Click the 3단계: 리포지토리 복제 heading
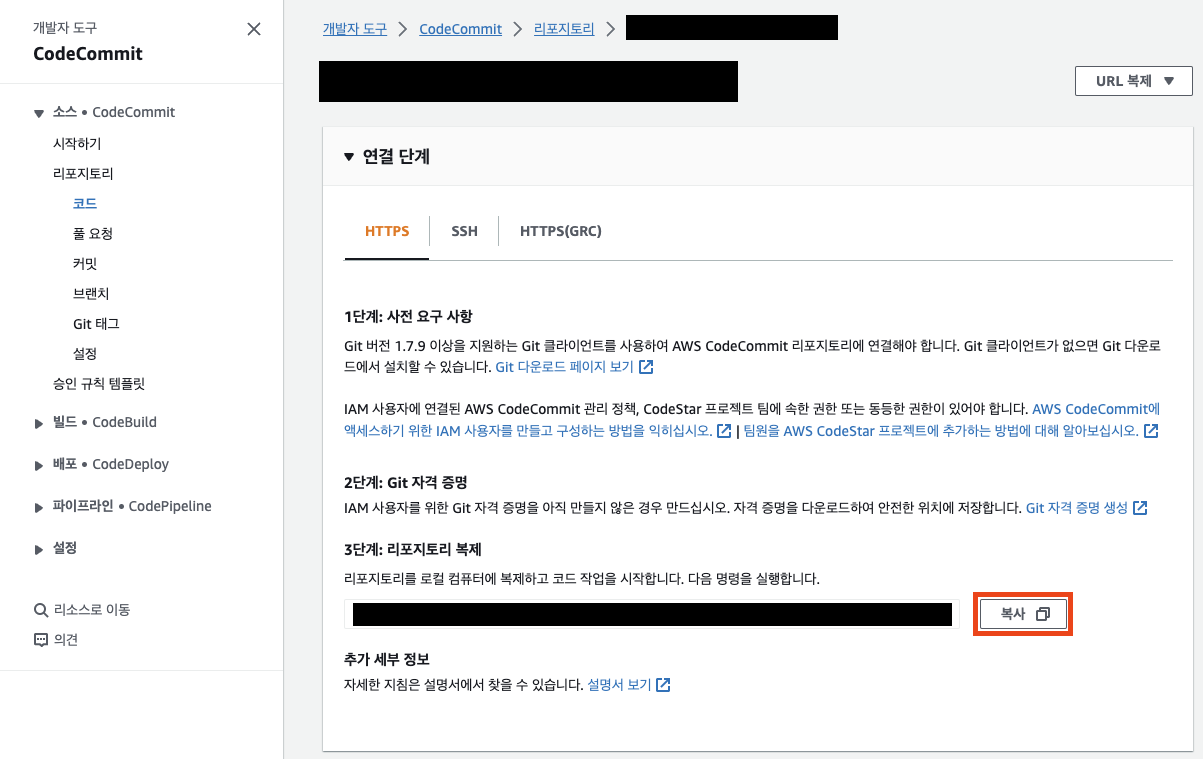Viewport: 1203px width, 759px height. point(413,550)
